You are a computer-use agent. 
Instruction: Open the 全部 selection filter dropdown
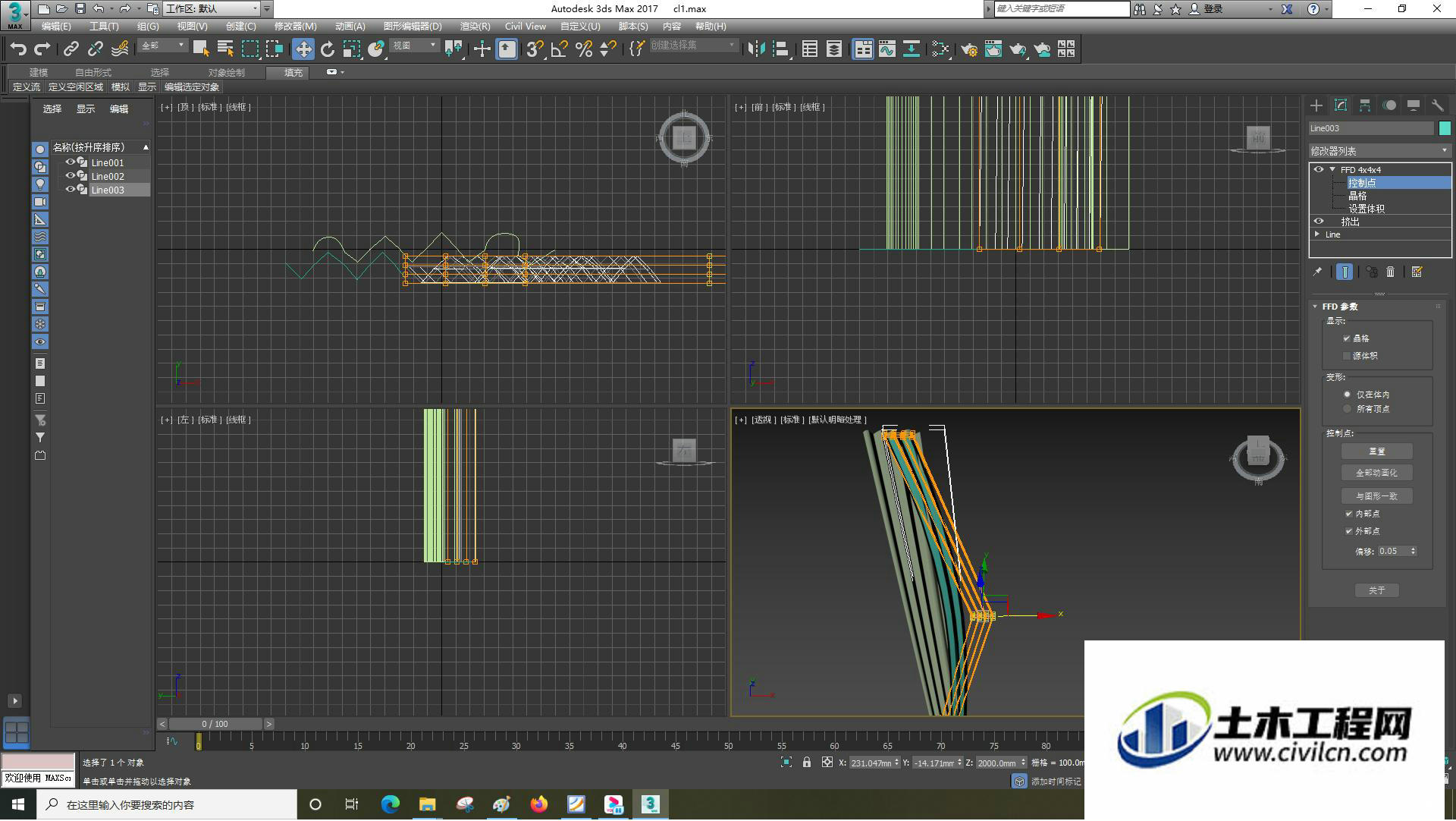pyautogui.click(x=162, y=46)
